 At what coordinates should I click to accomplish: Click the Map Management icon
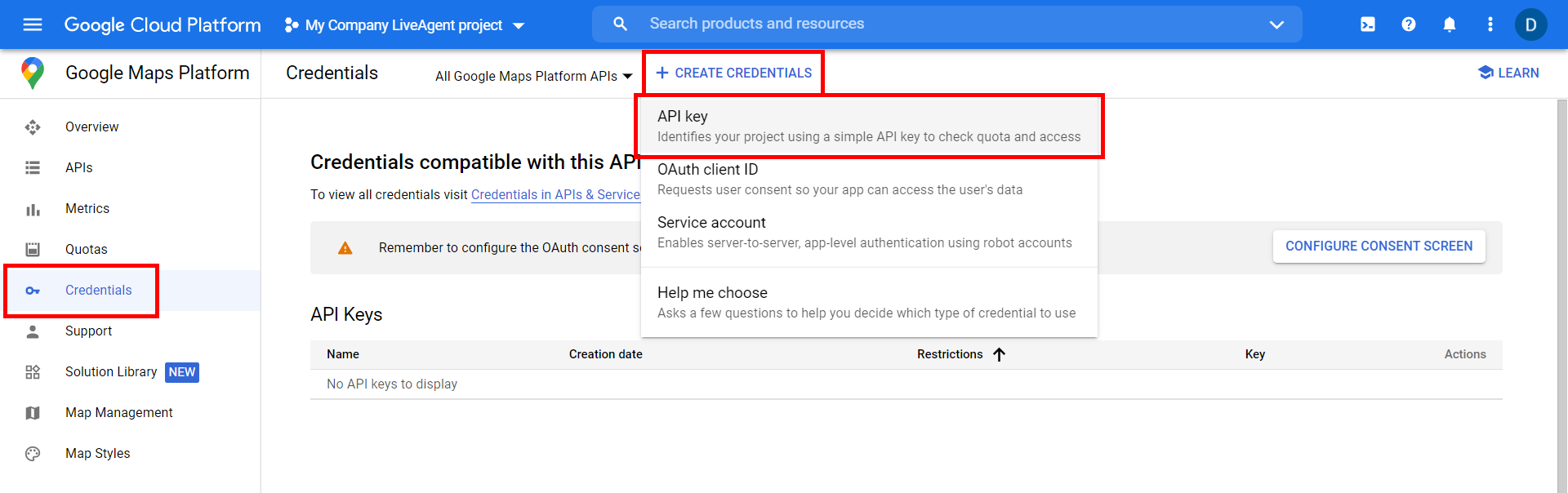33,413
